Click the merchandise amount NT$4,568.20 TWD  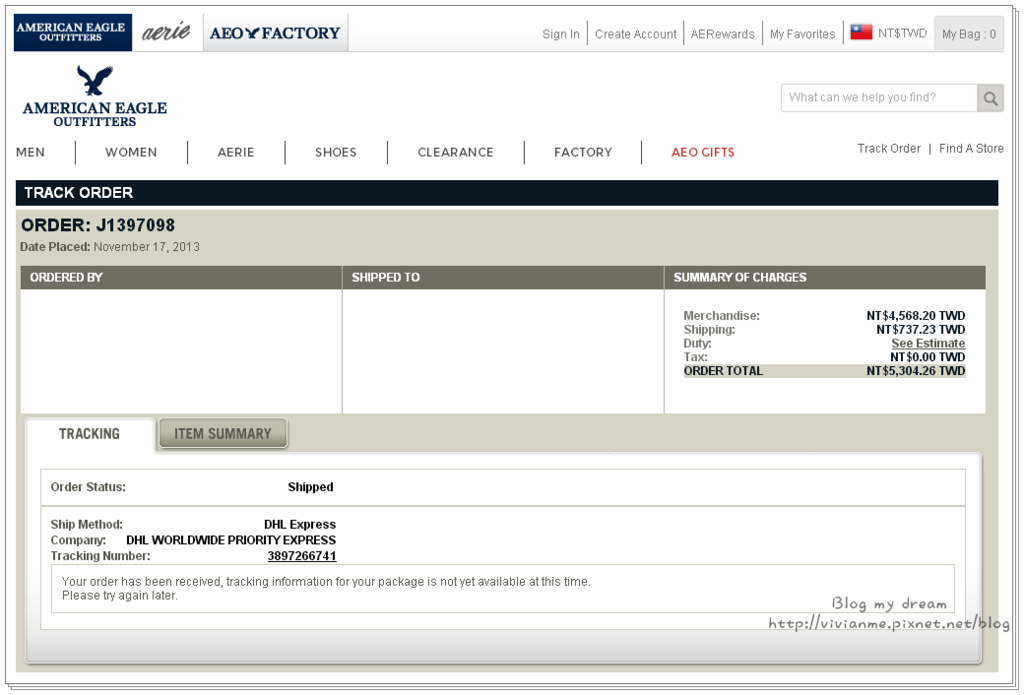(916, 315)
